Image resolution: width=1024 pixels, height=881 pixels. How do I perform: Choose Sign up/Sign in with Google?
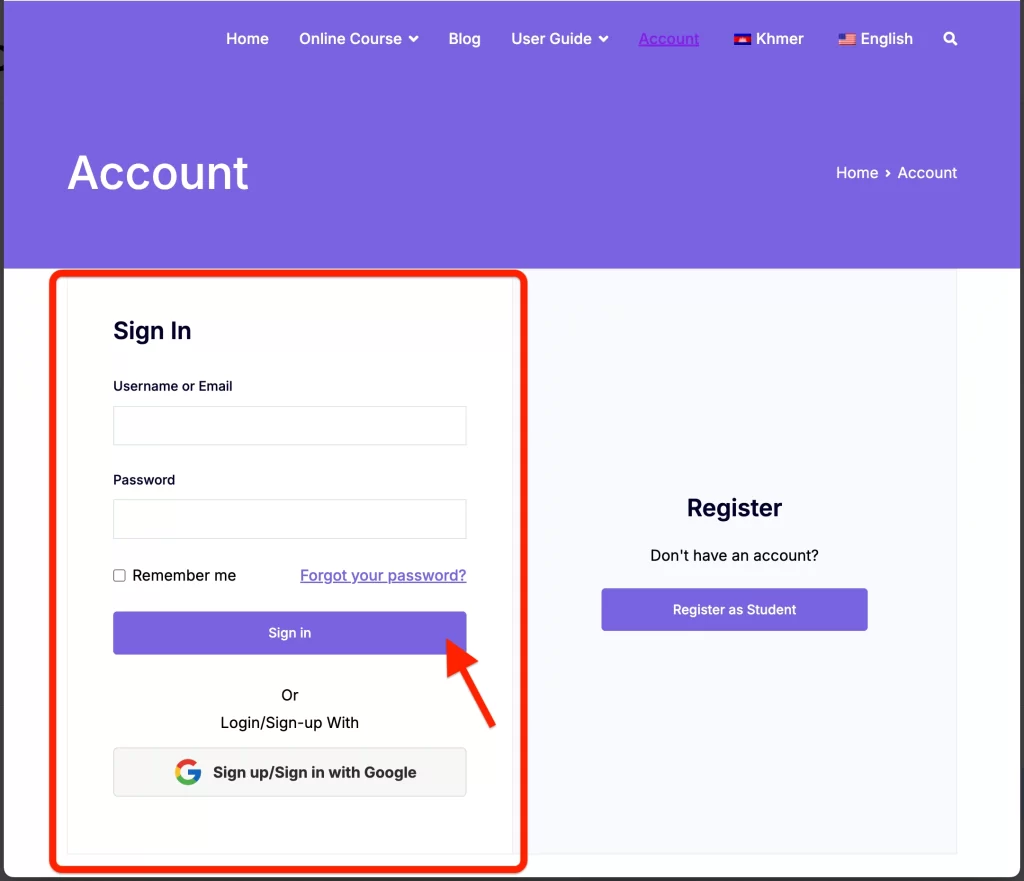pos(289,772)
